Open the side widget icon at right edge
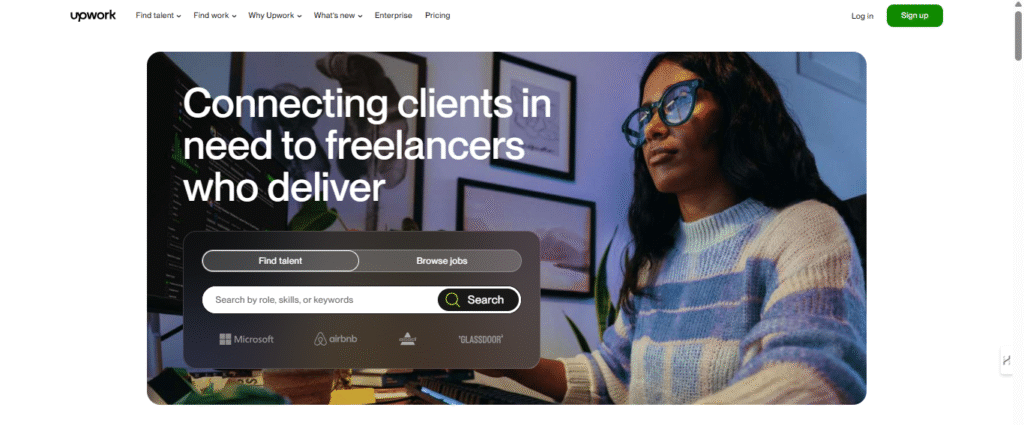This screenshot has height=425, width=1024. pyautogui.click(x=1006, y=360)
